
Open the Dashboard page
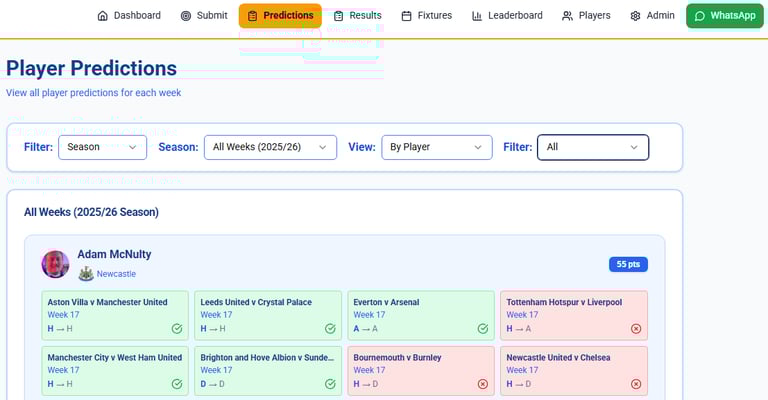(x=129, y=16)
